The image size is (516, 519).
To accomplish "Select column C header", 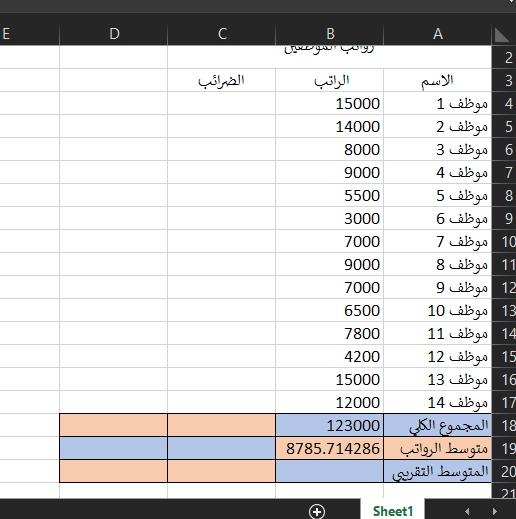I will (x=222, y=34).
